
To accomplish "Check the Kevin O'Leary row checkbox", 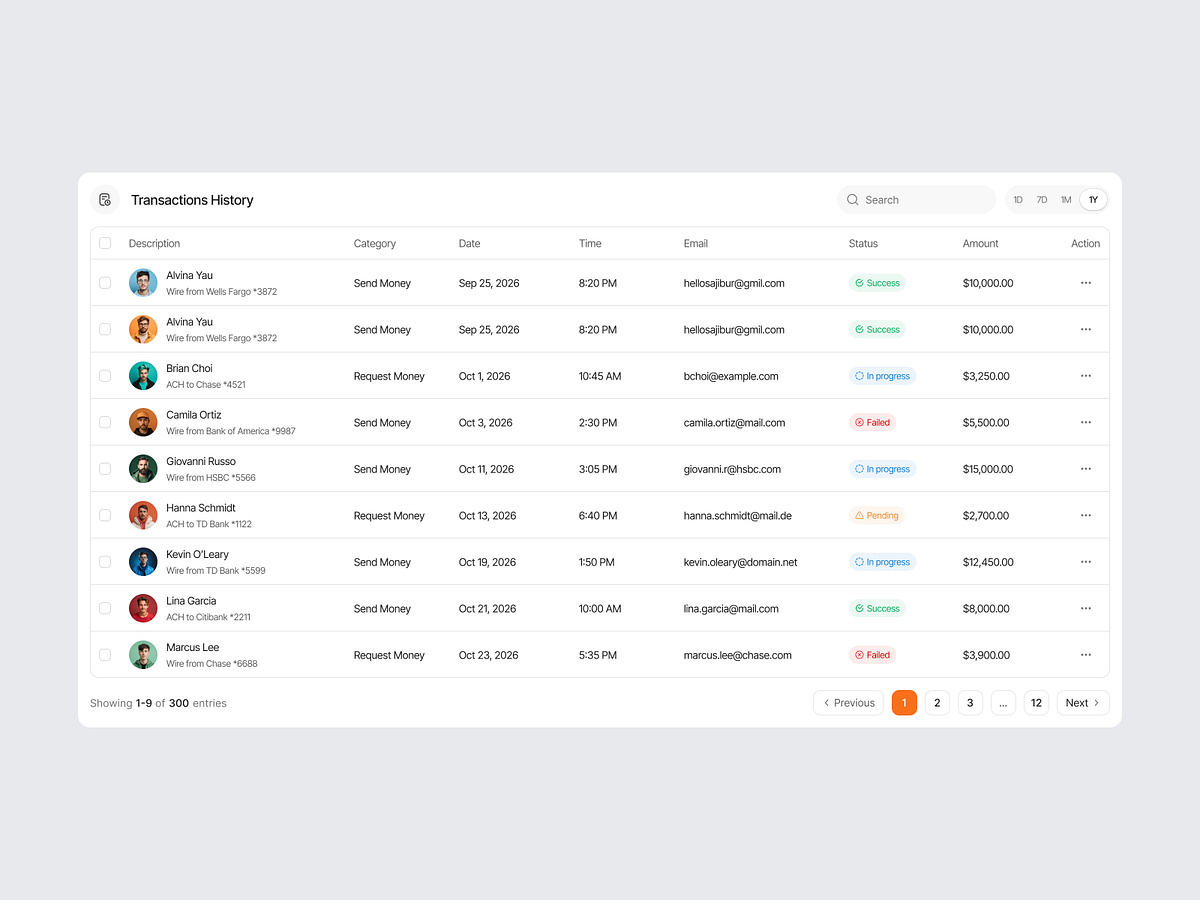I will click(105, 562).
